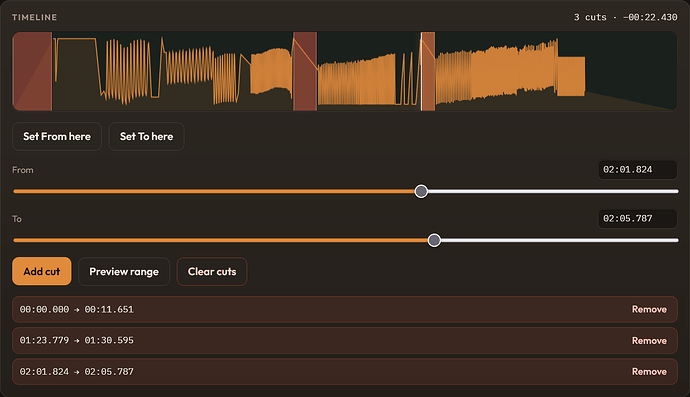Preview the selected range
The image size is (690, 397).
pyautogui.click(x=124, y=271)
